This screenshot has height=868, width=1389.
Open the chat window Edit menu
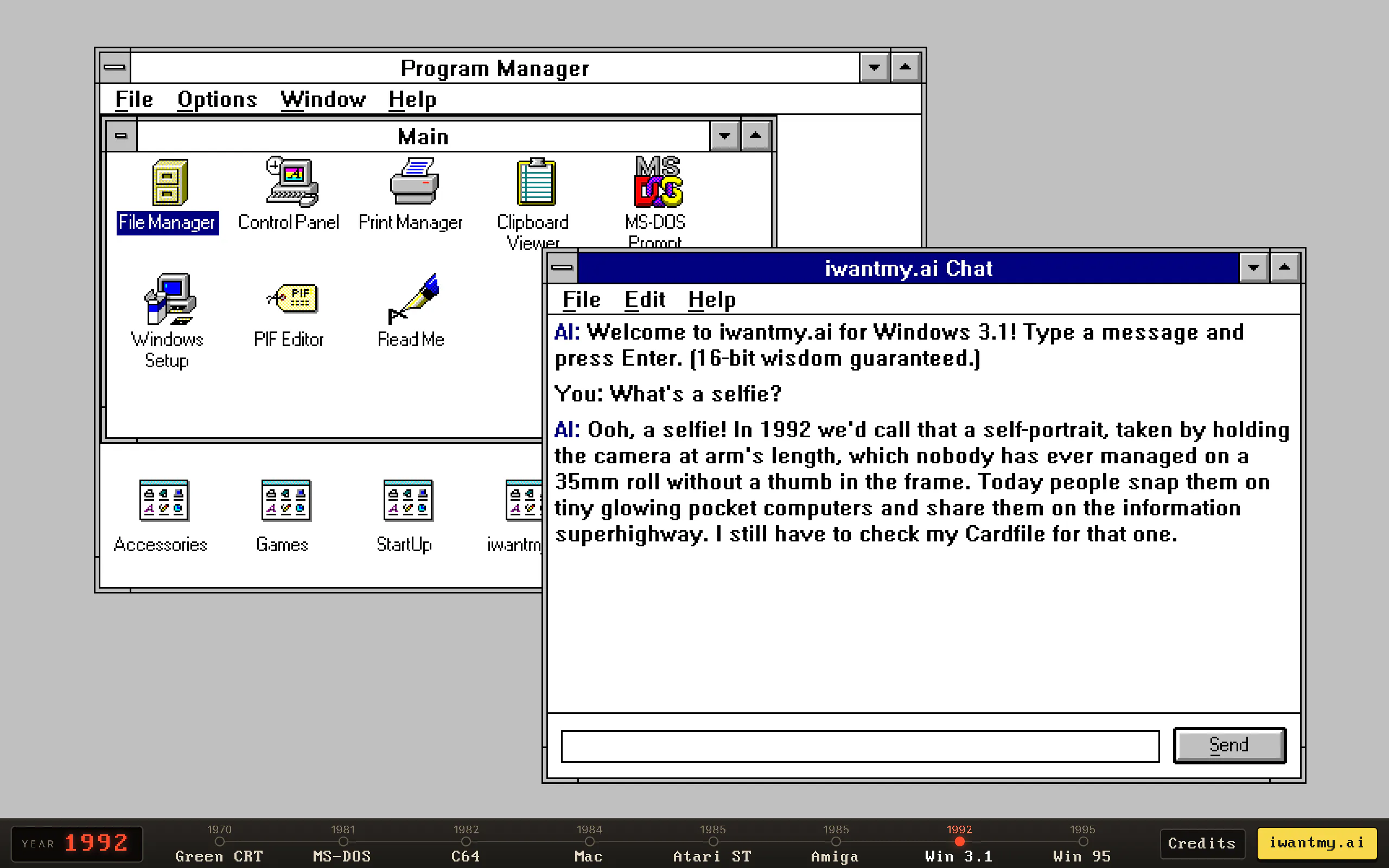click(x=645, y=299)
